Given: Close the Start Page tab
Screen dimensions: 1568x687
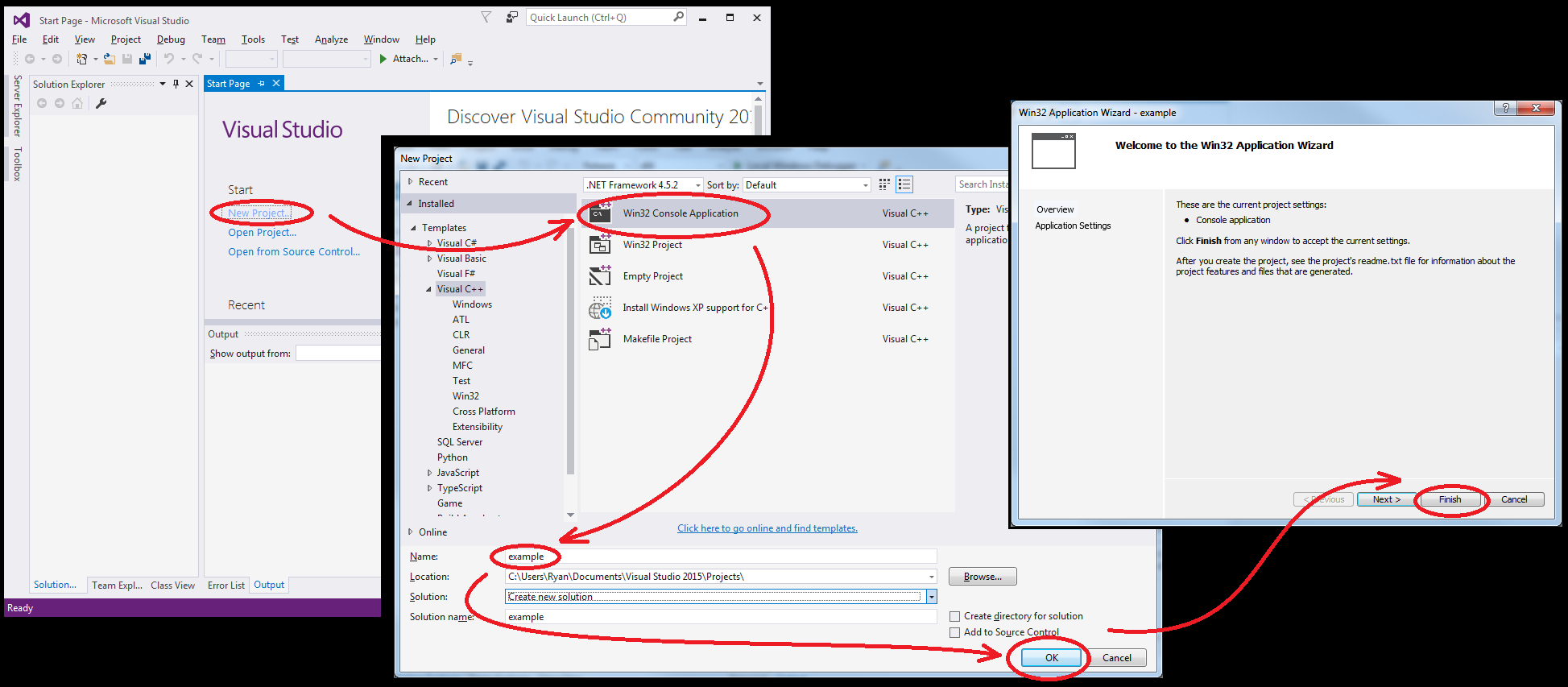Looking at the screenshot, I should pos(276,83).
